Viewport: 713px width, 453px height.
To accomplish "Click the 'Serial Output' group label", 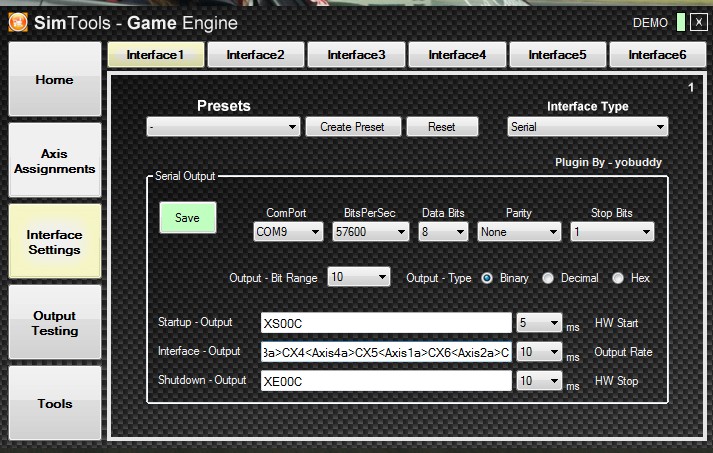I will pyautogui.click(x=185, y=176).
